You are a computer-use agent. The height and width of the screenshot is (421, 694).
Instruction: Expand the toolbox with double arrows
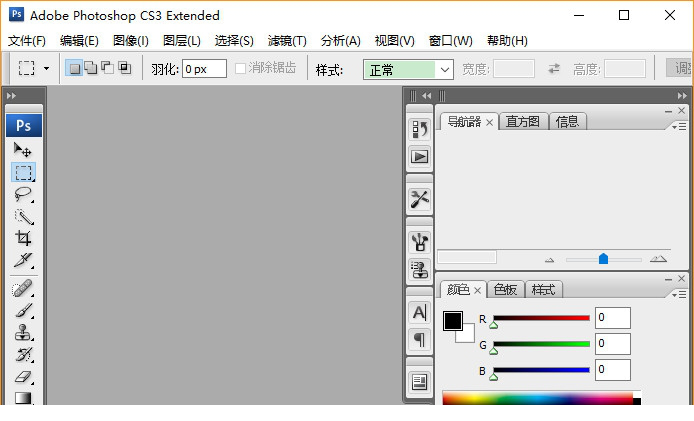click(12, 96)
